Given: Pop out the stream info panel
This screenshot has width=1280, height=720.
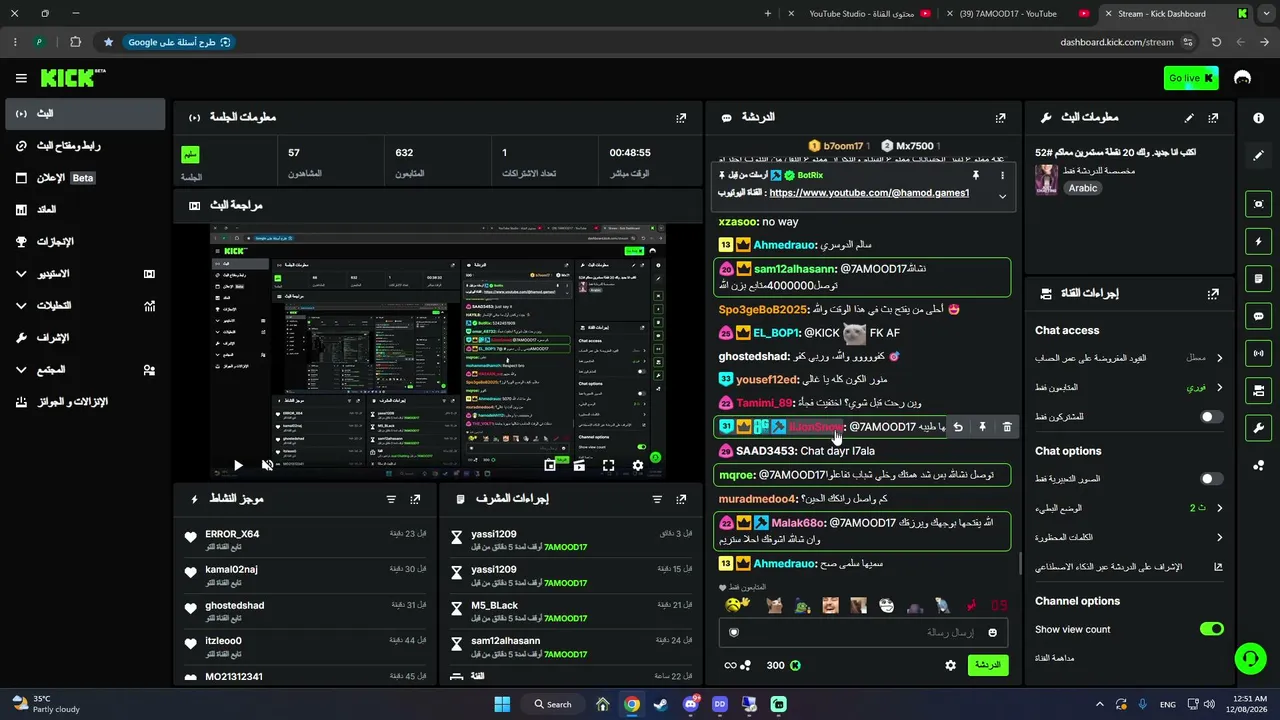Looking at the screenshot, I should click(x=1213, y=117).
